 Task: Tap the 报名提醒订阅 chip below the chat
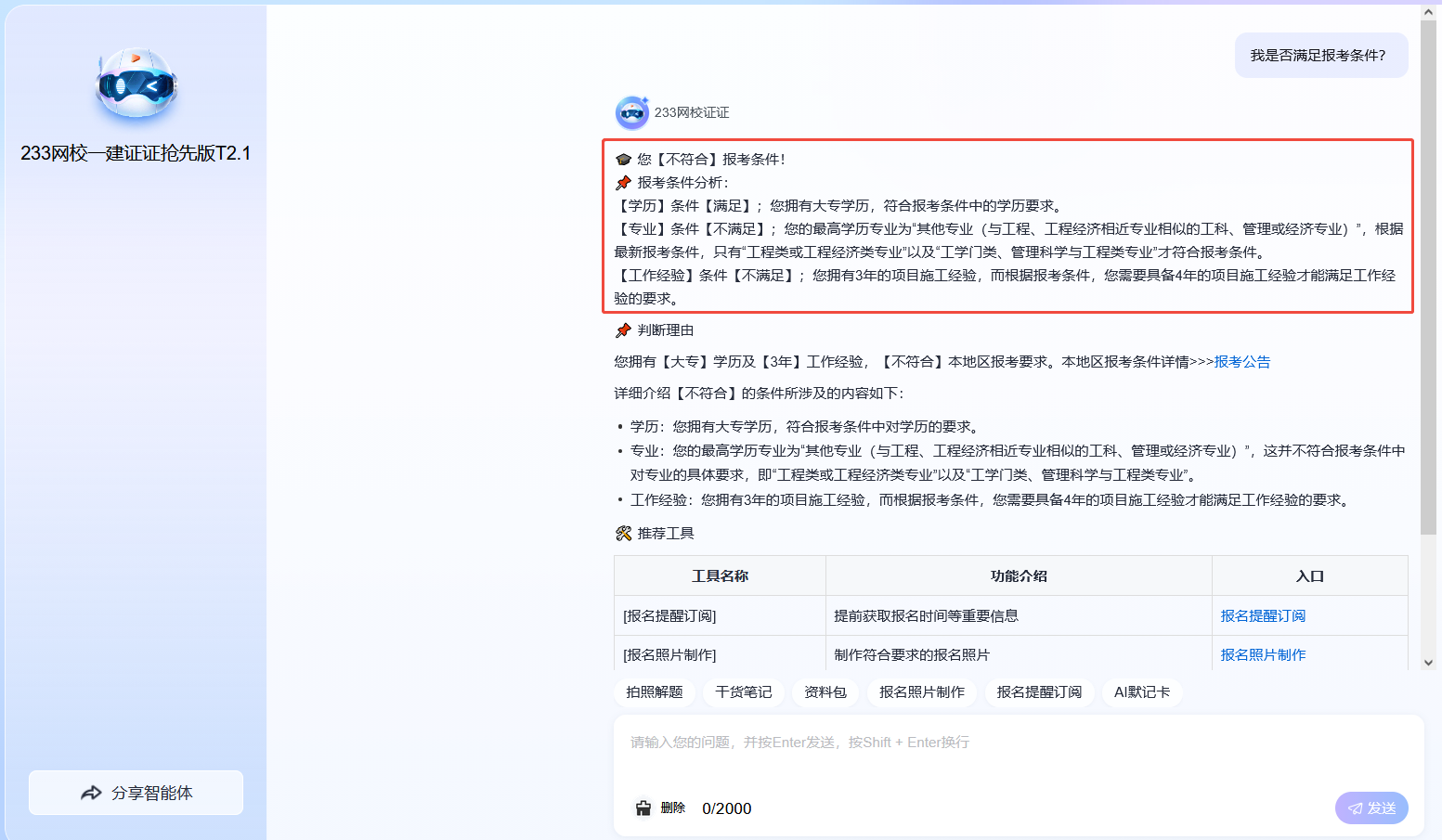pyautogui.click(x=1039, y=692)
